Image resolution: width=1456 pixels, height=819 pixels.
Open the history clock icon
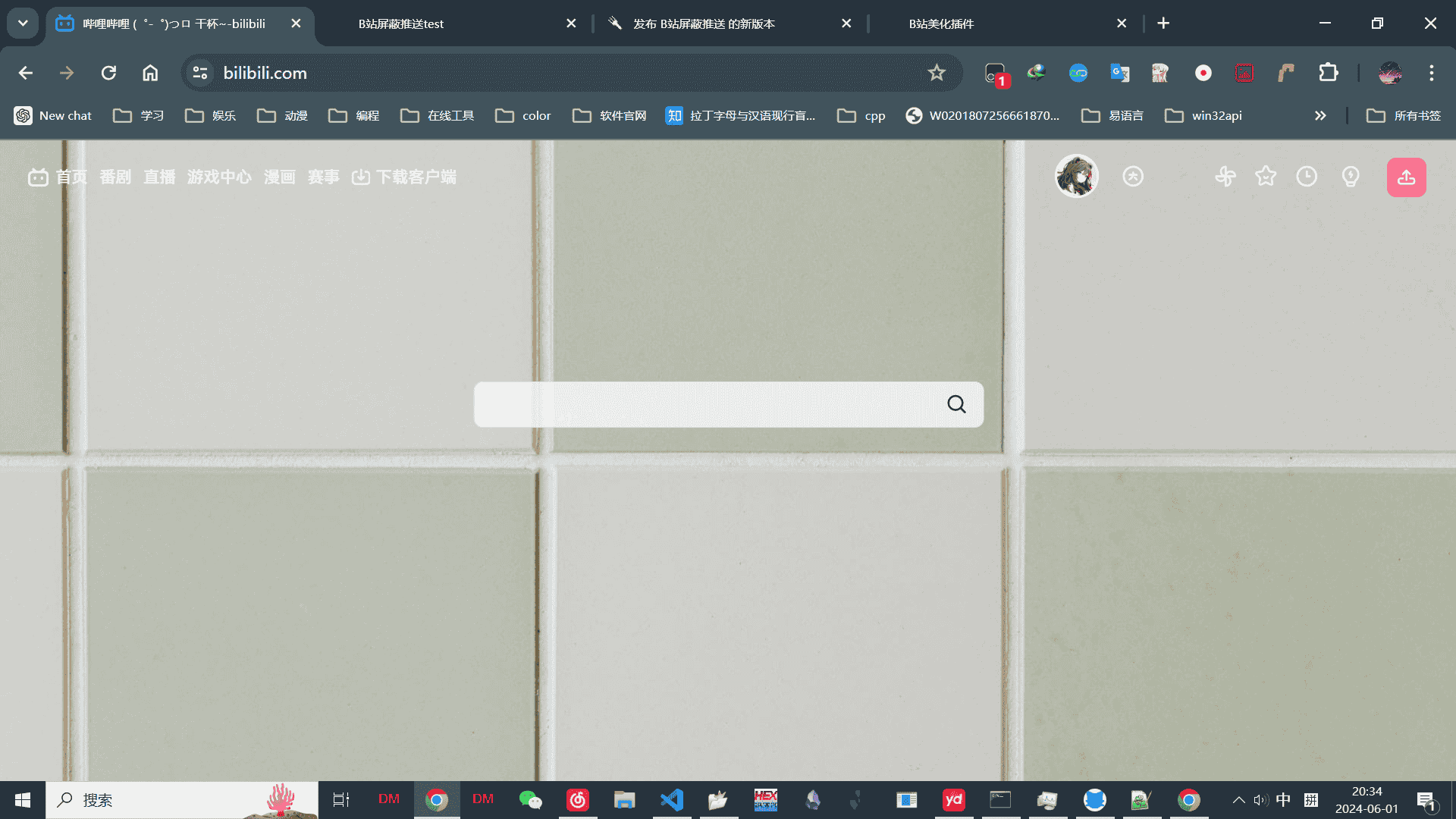pyautogui.click(x=1306, y=177)
